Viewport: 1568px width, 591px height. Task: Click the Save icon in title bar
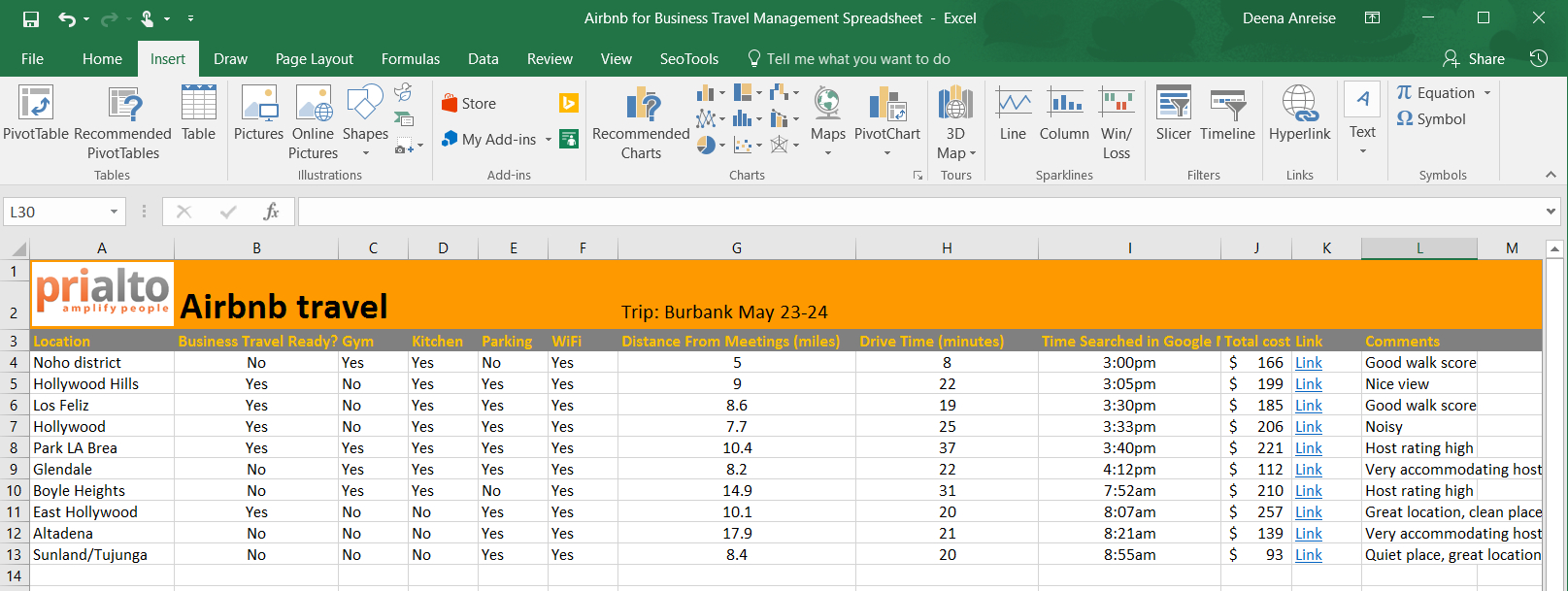coord(31,18)
